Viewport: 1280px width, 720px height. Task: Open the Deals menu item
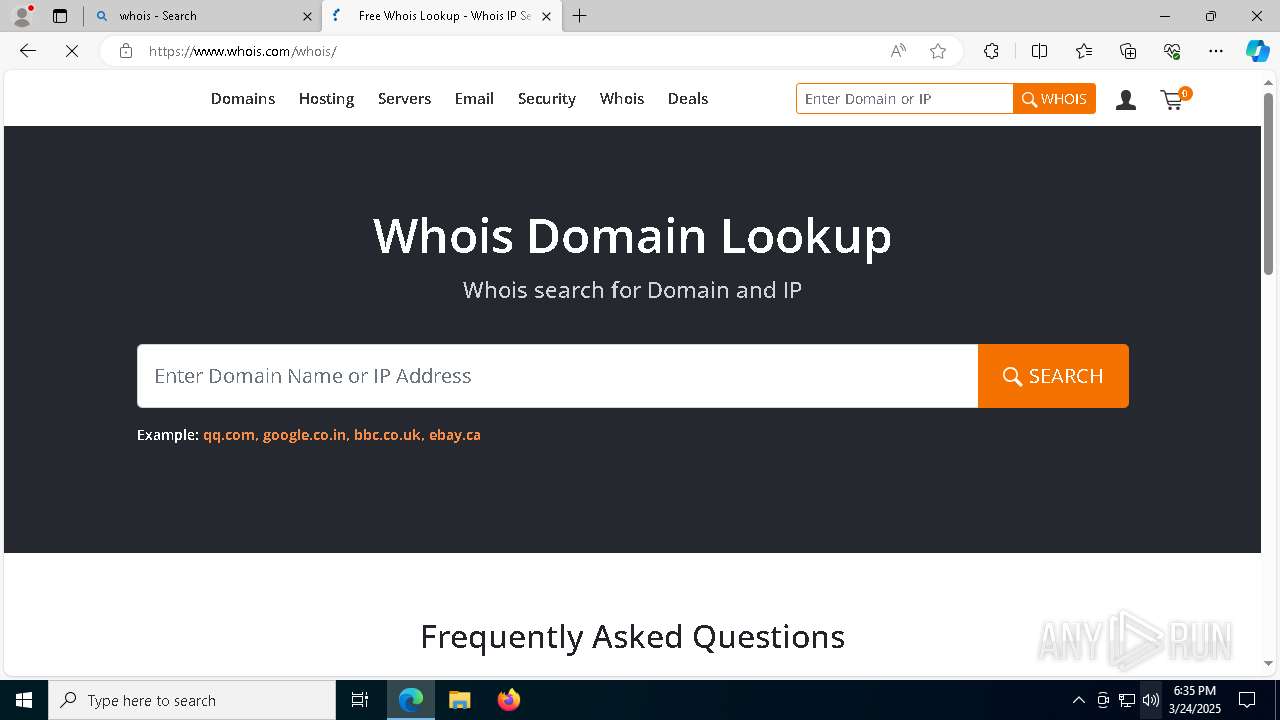[688, 99]
